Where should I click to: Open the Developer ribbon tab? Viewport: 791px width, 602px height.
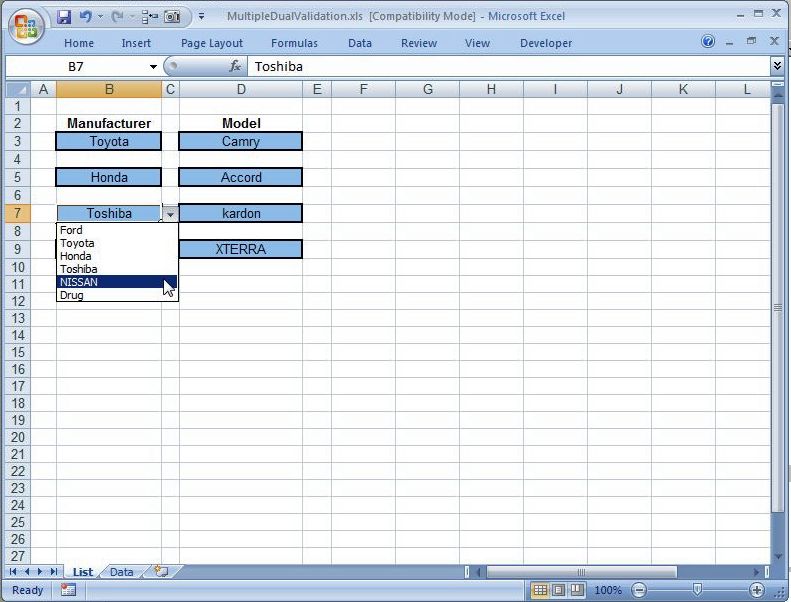(x=546, y=43)
